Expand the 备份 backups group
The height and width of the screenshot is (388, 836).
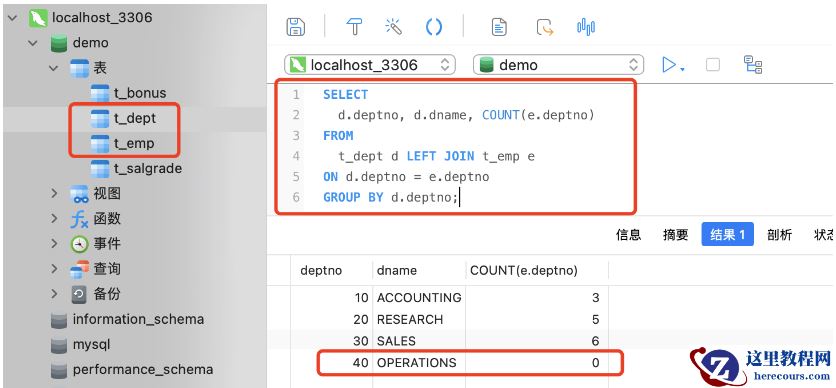point(54,294)
